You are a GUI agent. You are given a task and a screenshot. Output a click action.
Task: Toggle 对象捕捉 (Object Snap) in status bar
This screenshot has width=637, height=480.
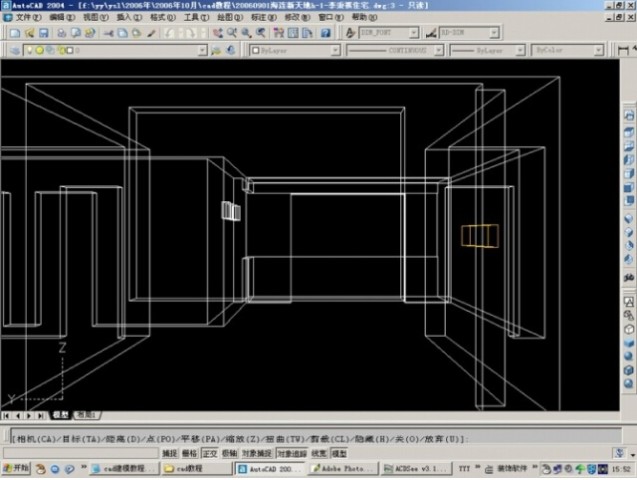tap(257, 453)
